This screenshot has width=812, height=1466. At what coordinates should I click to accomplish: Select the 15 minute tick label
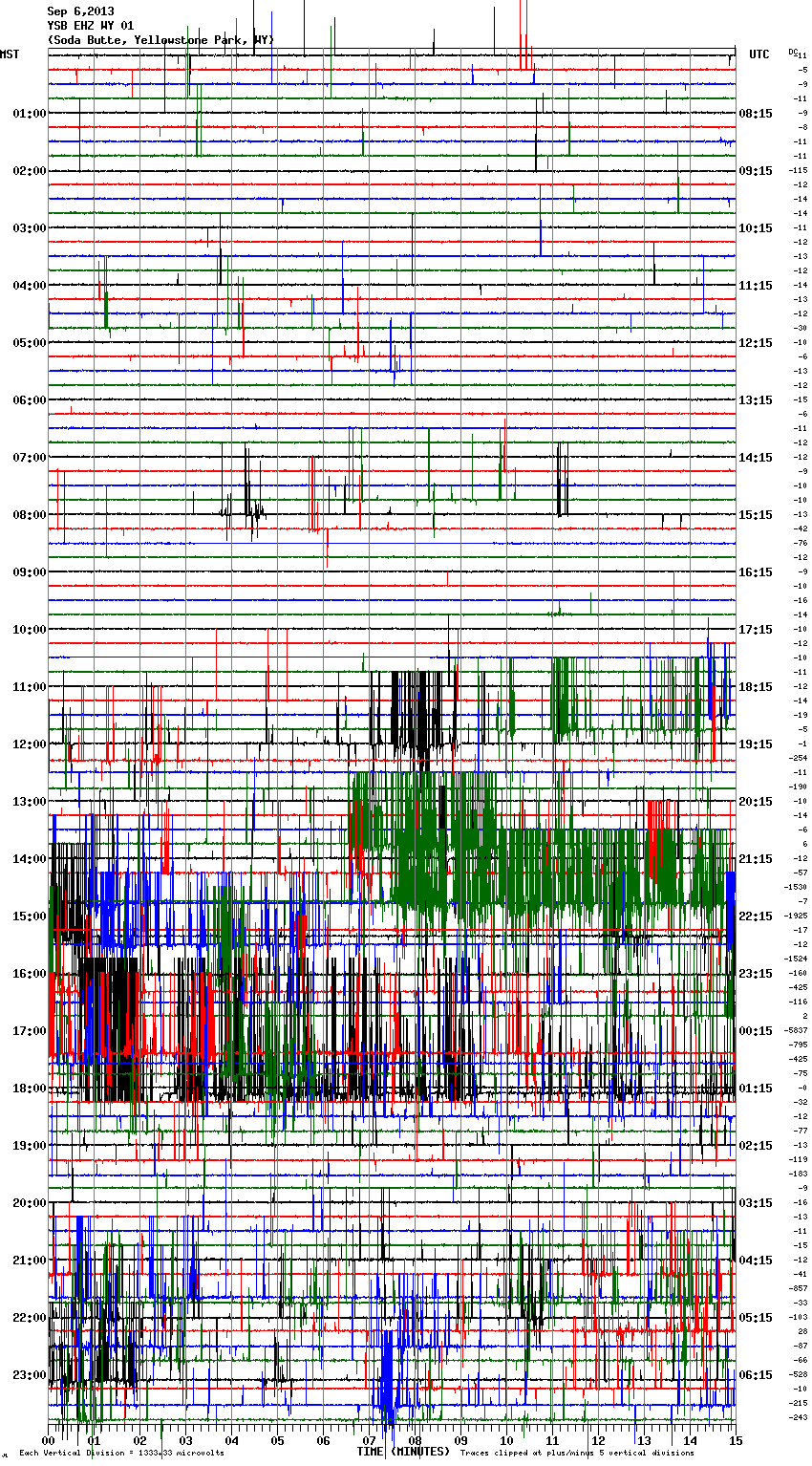coord(735,1440)
